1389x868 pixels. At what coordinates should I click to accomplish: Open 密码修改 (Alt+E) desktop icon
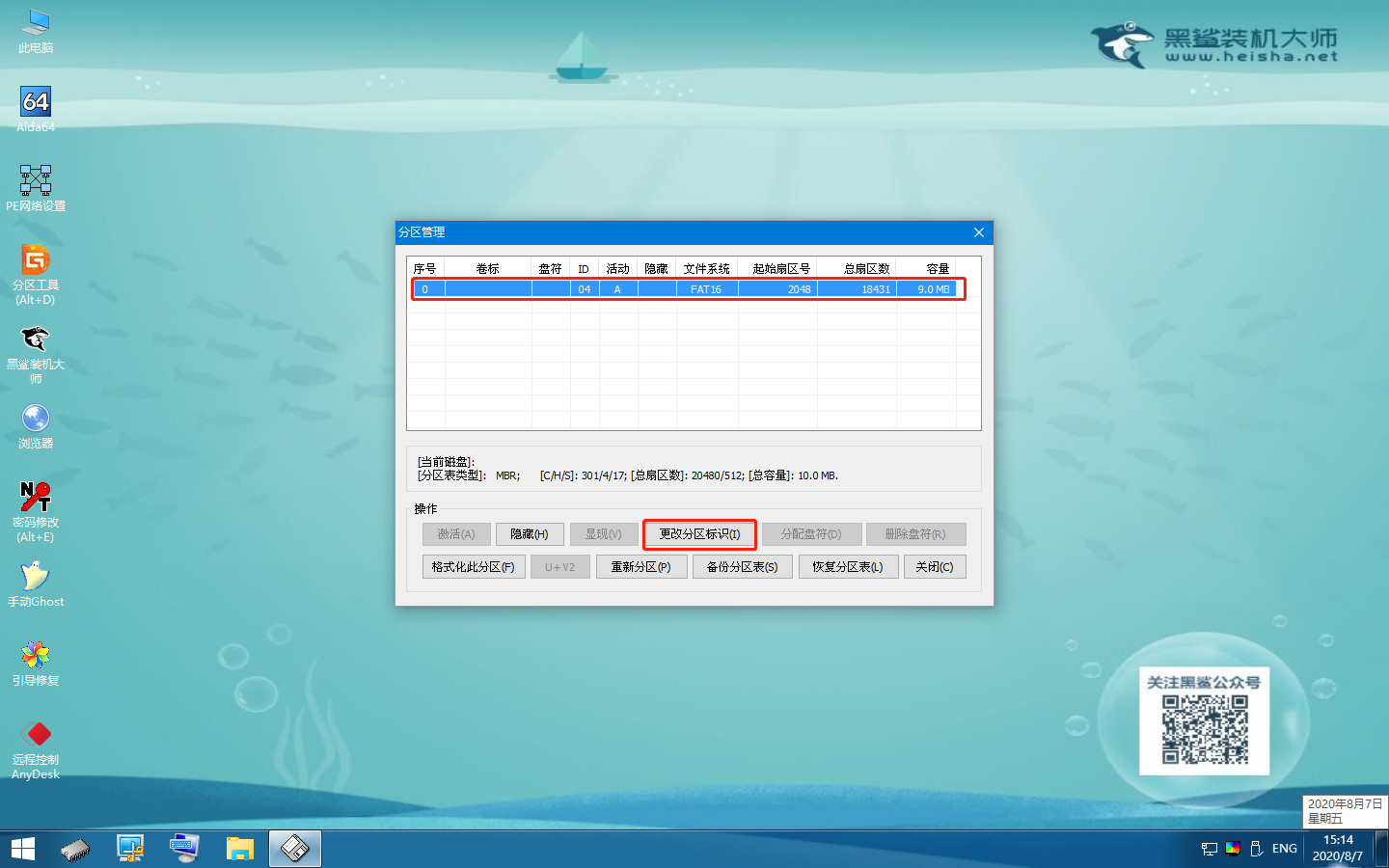click(x=36, y=511)
